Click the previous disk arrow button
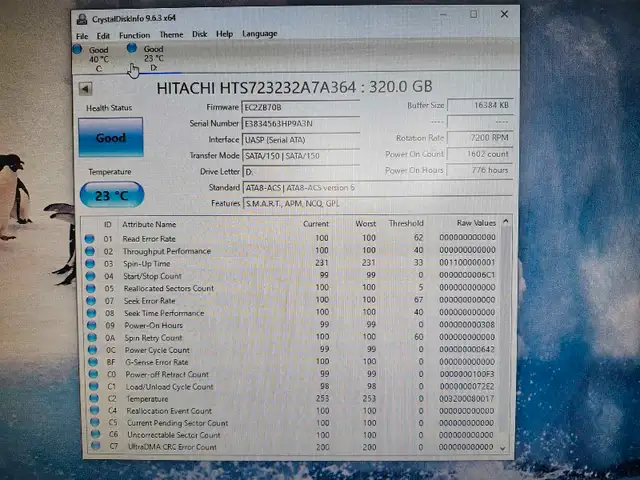 pos(85,89)
